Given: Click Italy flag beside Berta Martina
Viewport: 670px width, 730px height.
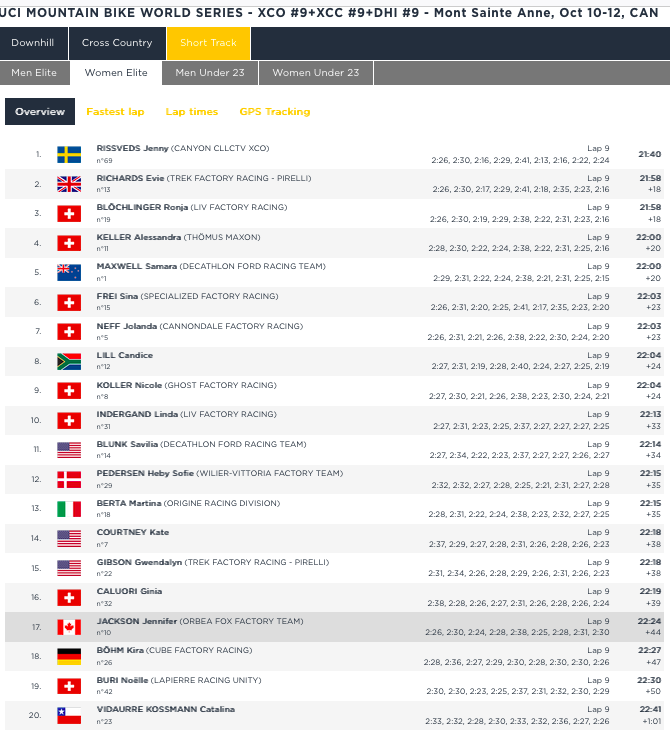Looking at the screenshot, I should pos(69,509).
